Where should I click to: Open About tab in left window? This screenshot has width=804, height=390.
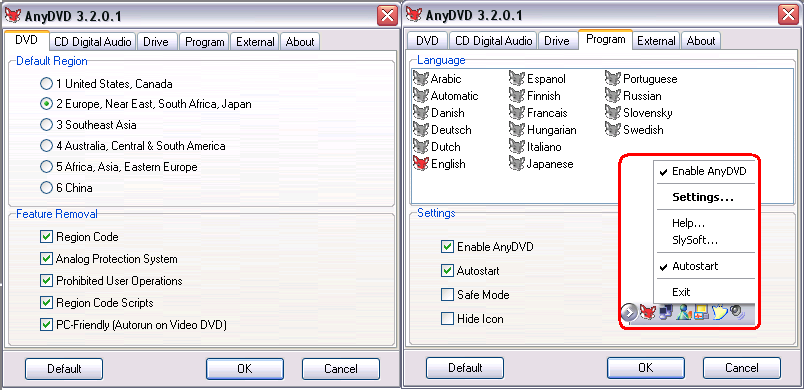click(x=300, y=42)
